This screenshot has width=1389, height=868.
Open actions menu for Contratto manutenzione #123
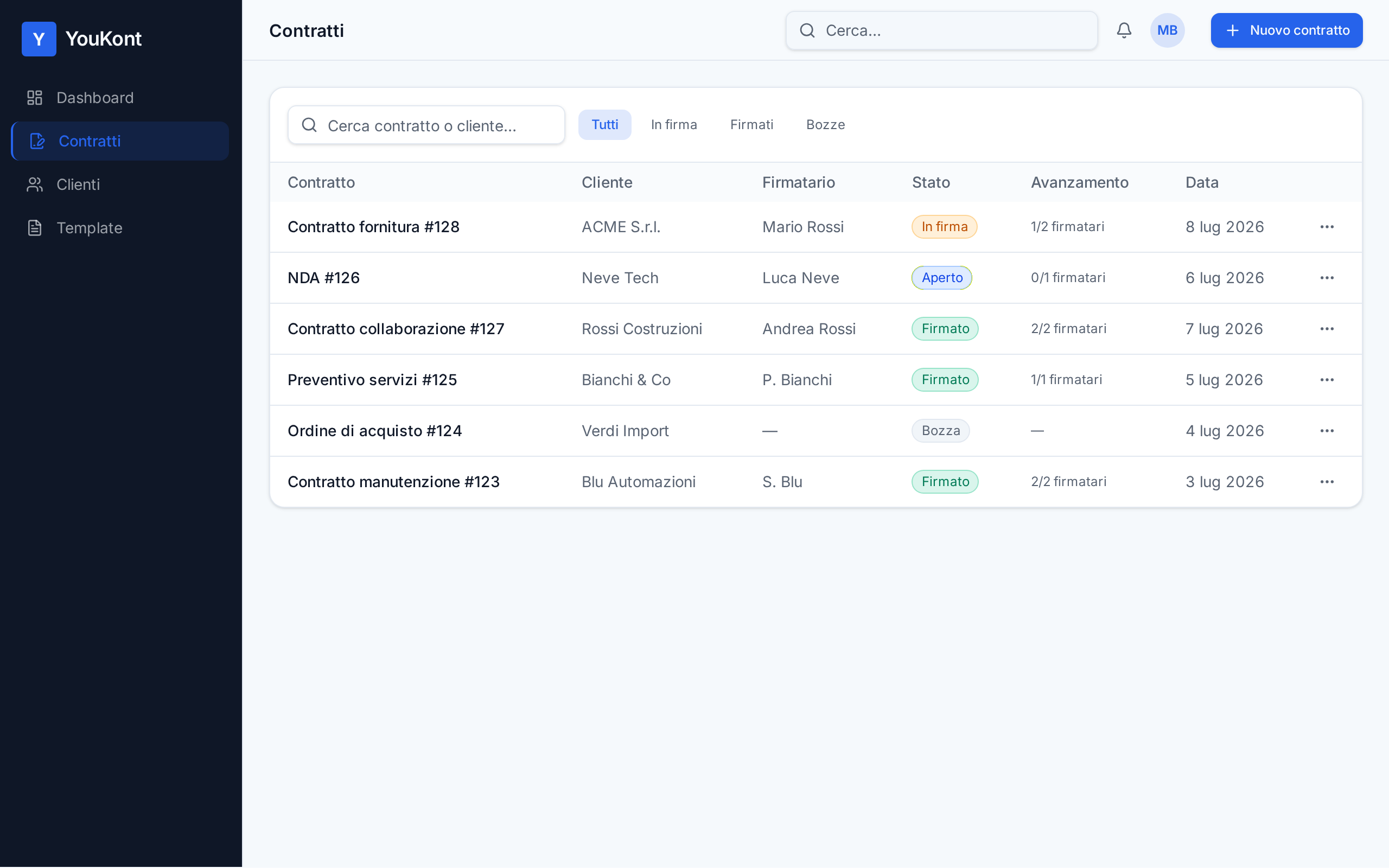pyautogui.click(x=1327, y=482)
